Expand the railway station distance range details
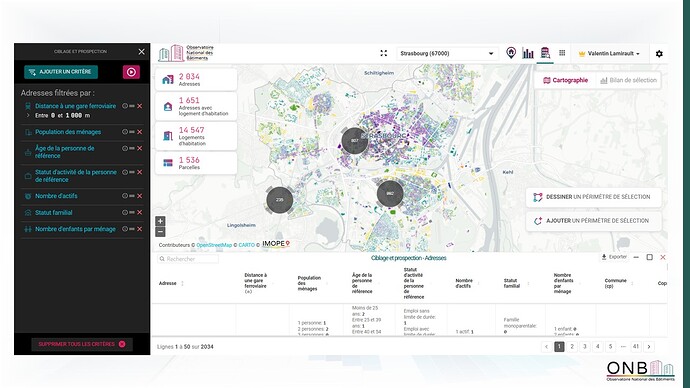 coord(28,115)
